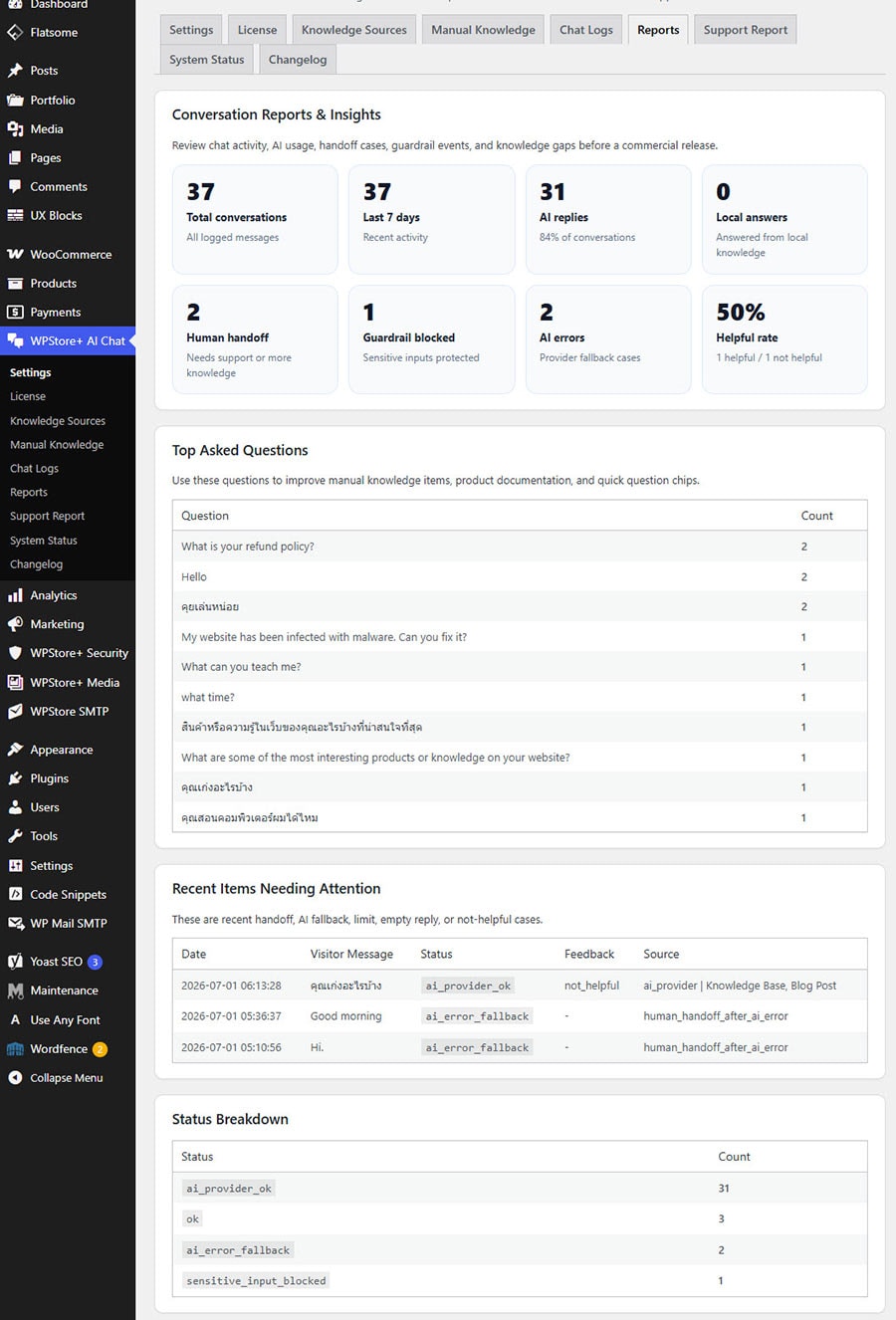Open the System Status tab
This screenshot has height=1320, width=896.
(x=207, y=60)
